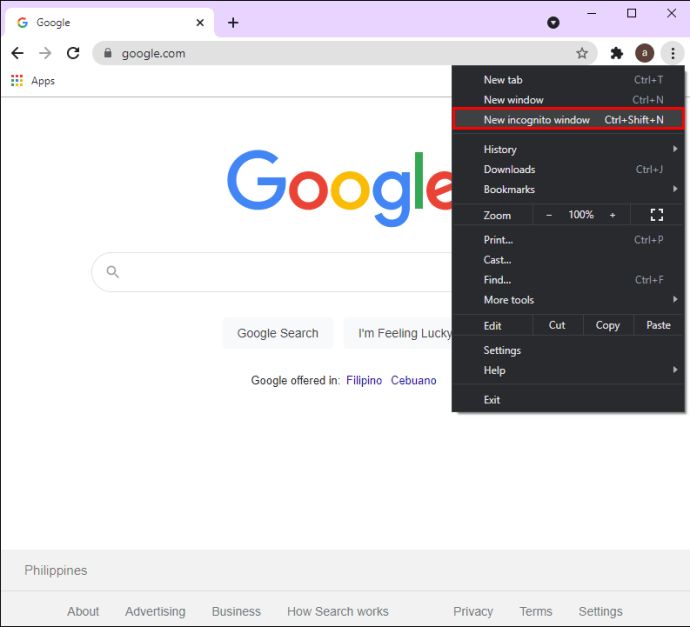Choose New window in the menu
Screen dimensions: 690x627
pyautogui.click(x=568, y=100)
